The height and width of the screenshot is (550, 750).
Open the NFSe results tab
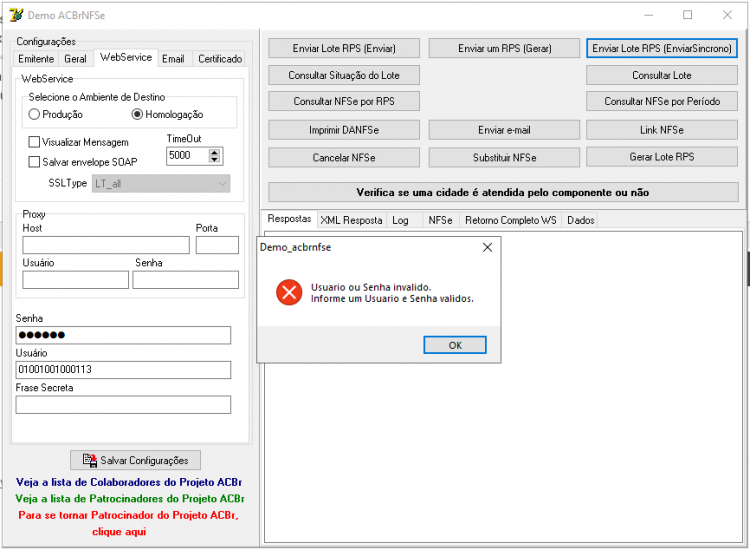pyautogui.click(x=441, y=220)
